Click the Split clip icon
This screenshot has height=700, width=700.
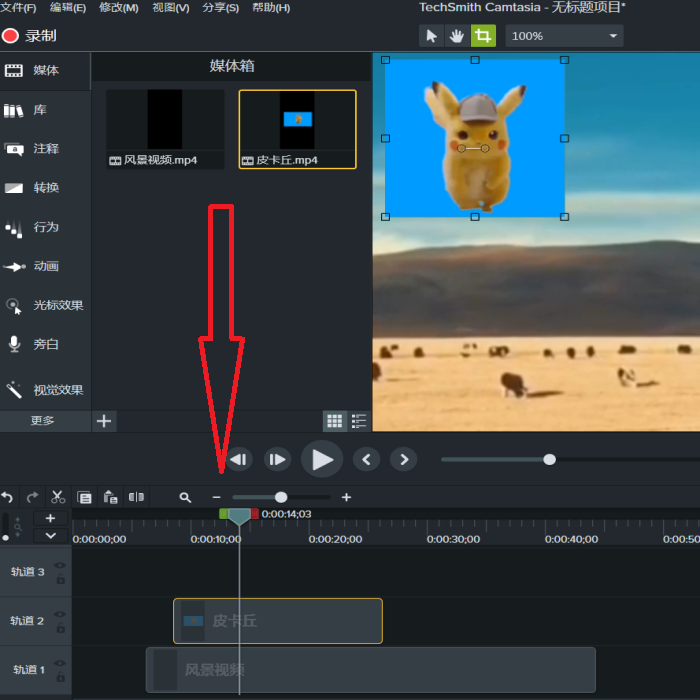(x=136, y=497)
